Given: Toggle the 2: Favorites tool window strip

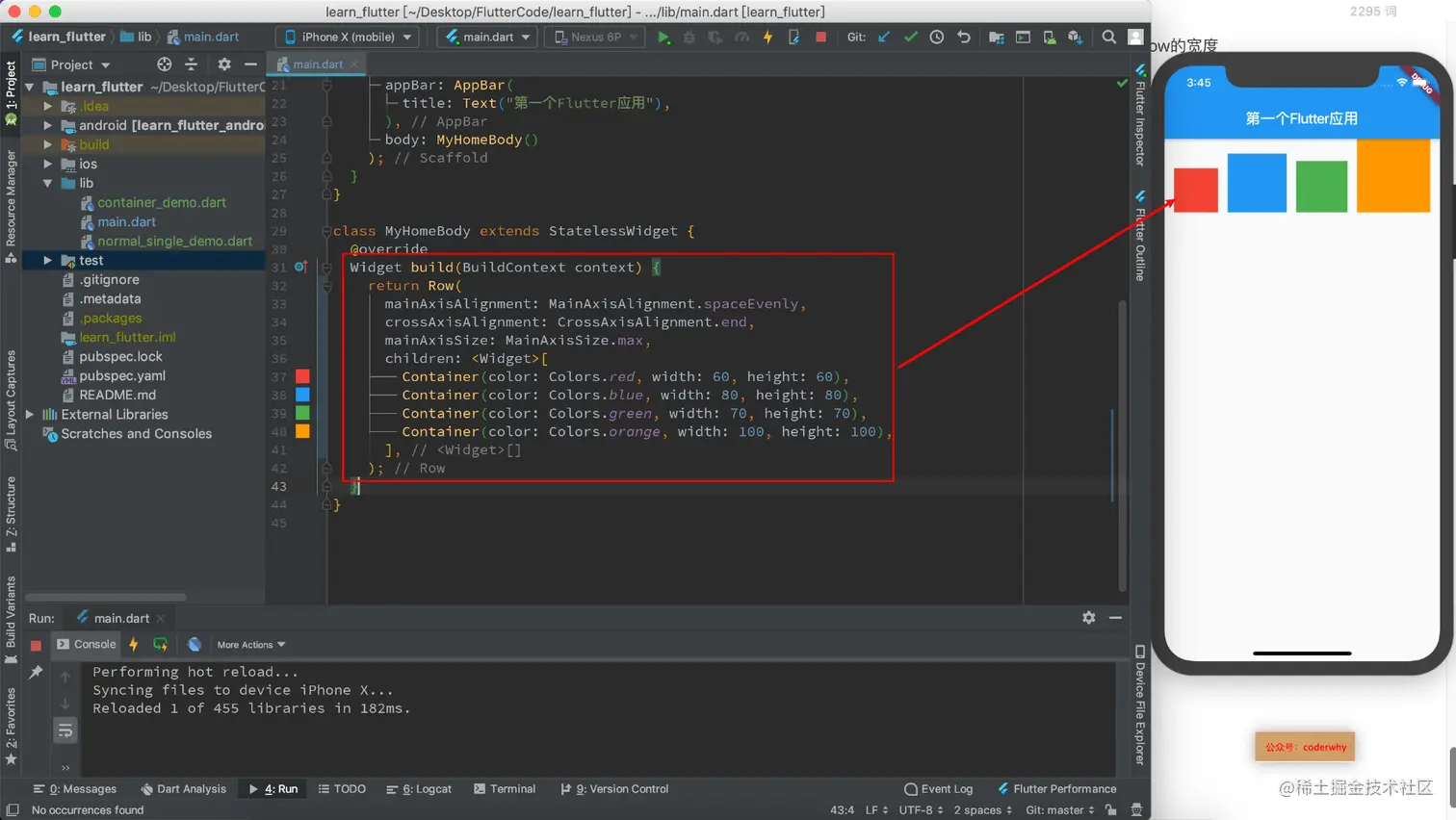Looking at the screenshot, I should point(12,727).
